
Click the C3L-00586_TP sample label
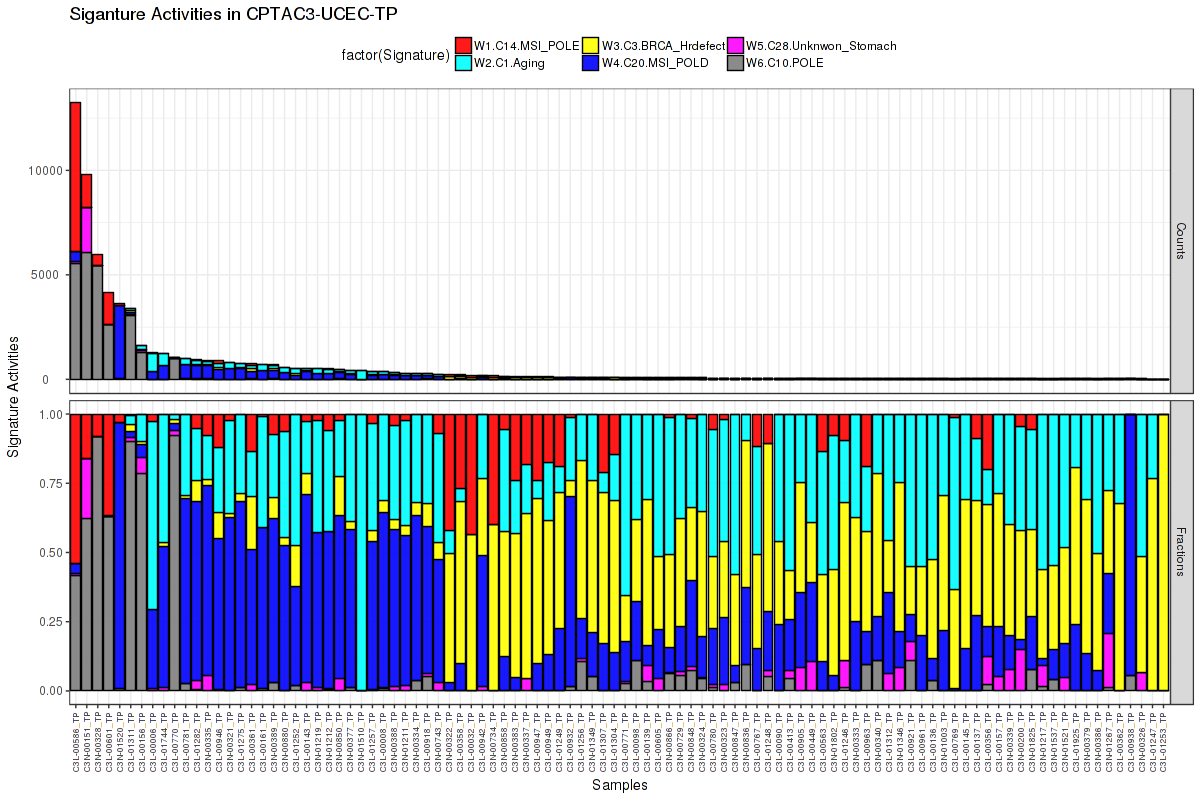coord(76,741)
